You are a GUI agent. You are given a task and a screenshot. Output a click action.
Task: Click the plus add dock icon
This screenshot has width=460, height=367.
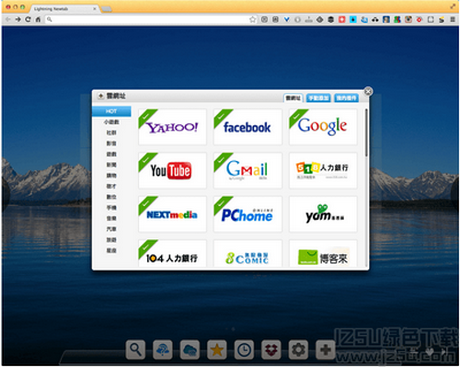click(325, 350)
